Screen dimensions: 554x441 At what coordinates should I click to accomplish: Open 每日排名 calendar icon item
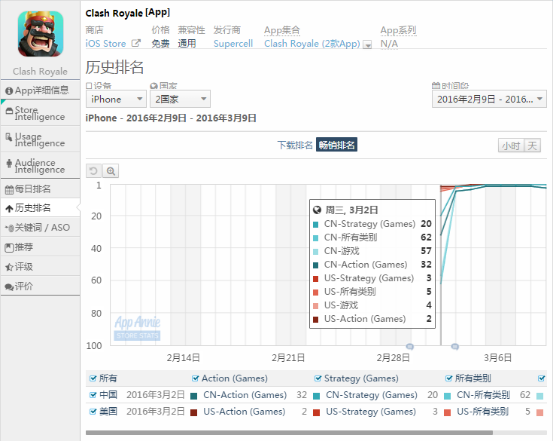[41, 189]
